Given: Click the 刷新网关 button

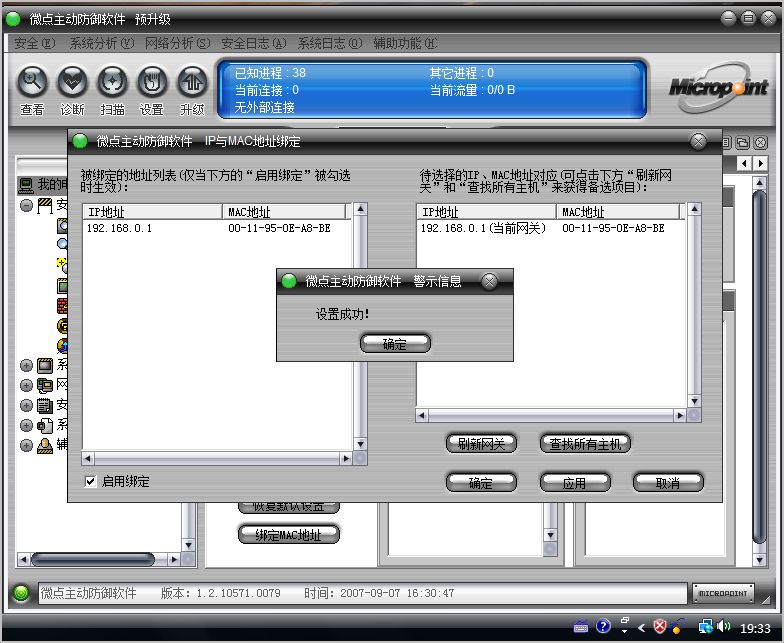Looking at the screenshot, I should tap(481, 444).
